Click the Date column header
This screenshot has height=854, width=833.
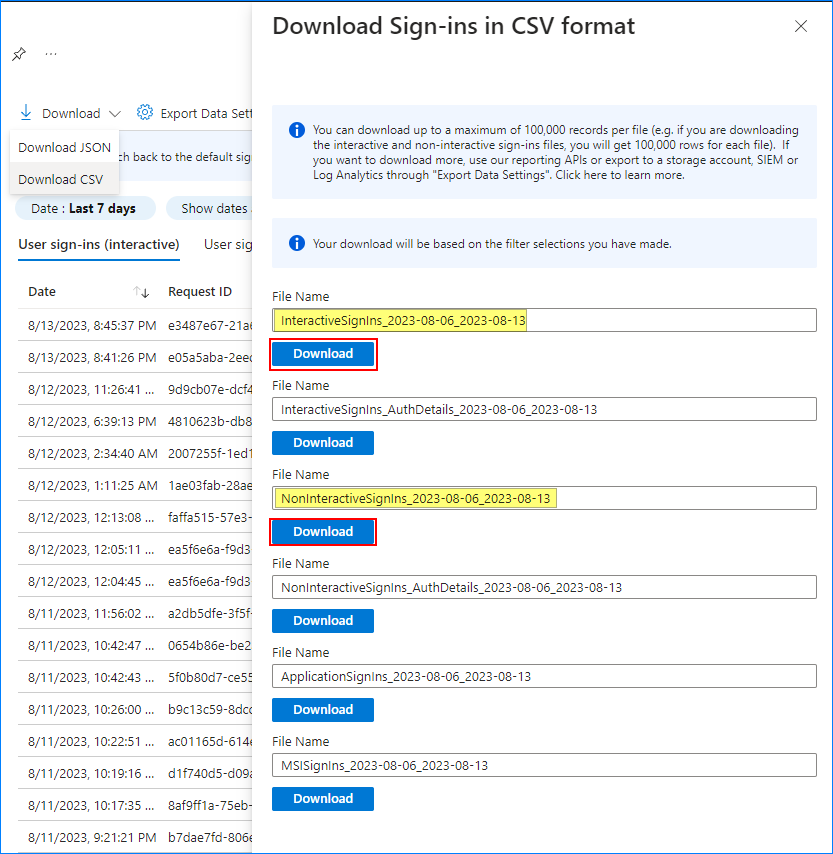click(x=42, y=291)
